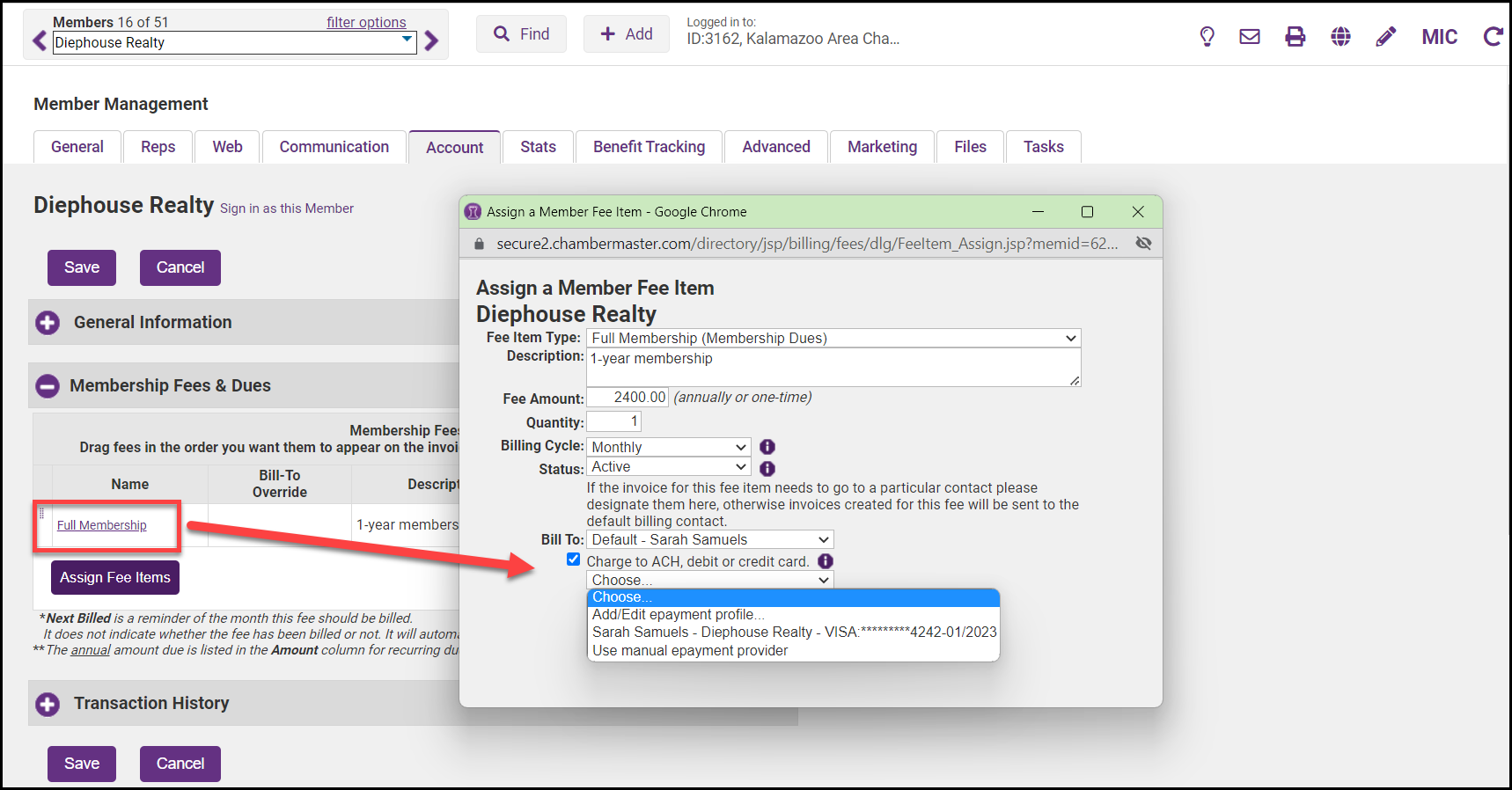This screenshot has width=1512, height=790.
Task: Click info icon beside Status dropdown
Action: point(767,469)
